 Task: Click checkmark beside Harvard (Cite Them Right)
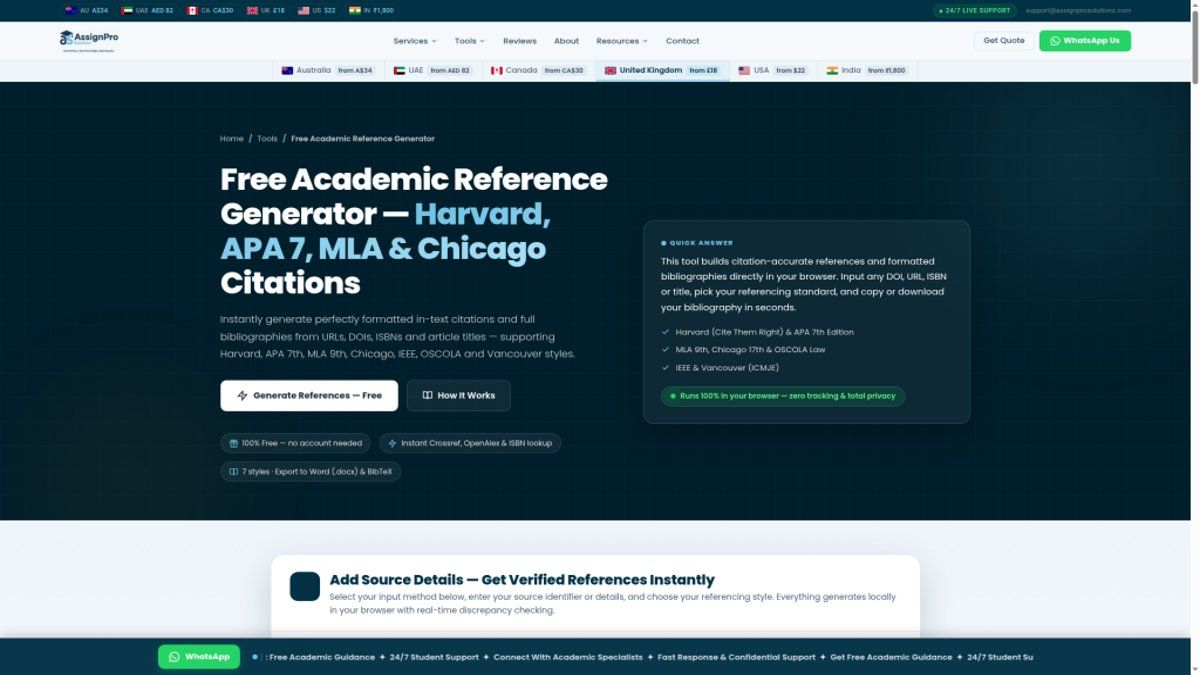pyautogui.click(x=666, y=332)
